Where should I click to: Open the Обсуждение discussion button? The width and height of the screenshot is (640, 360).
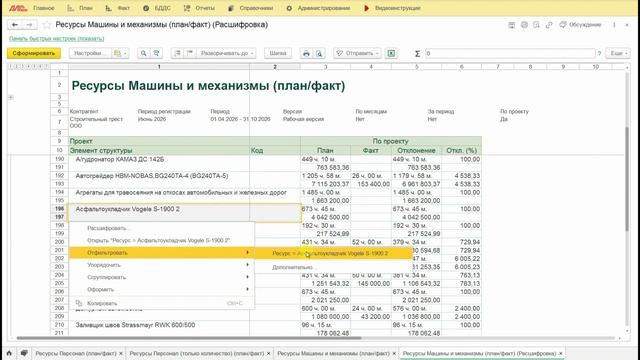(x=580, y=25)
